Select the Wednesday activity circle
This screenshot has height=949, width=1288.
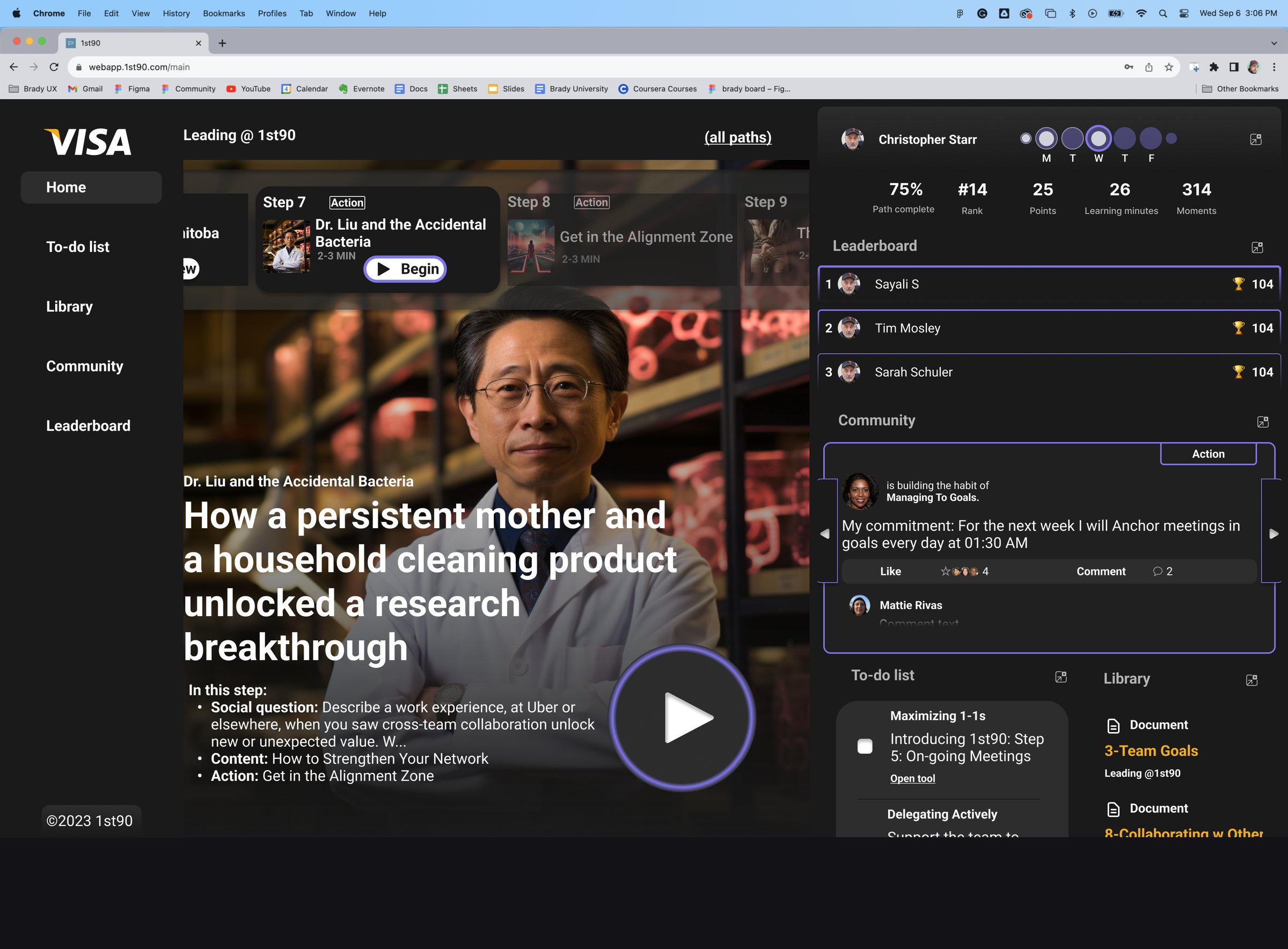[1098, 138]
